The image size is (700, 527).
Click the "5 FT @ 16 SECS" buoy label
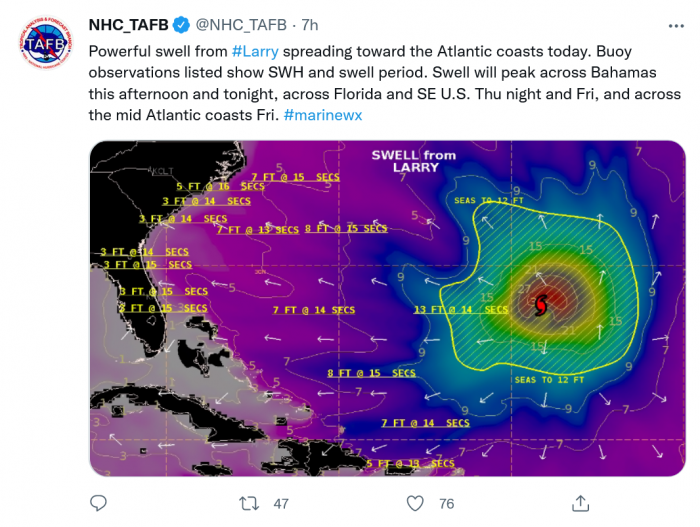point(220,186)
